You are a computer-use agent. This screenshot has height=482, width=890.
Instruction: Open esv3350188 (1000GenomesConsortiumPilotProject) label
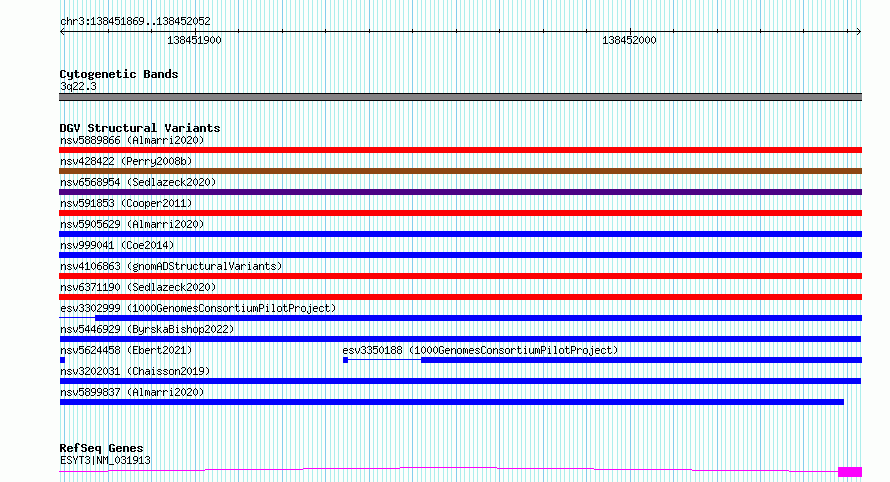click(480, 350)
